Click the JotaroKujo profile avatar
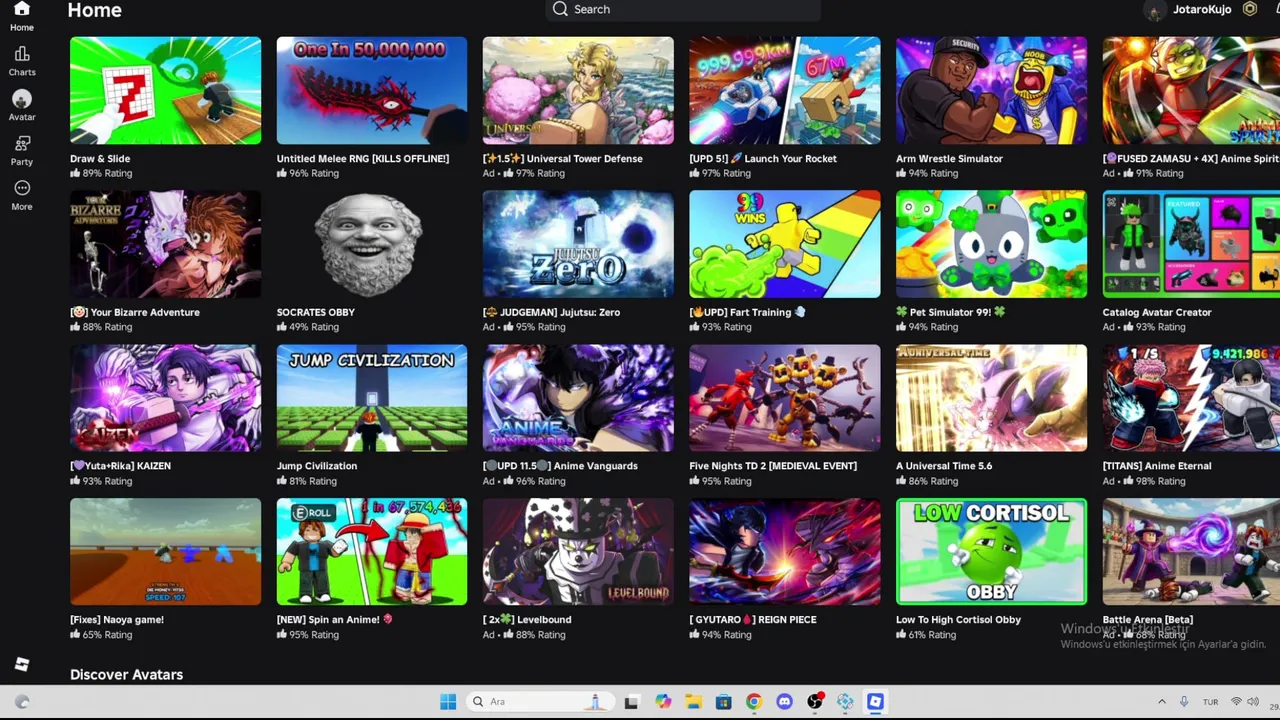The width and height of the screenshot is (1280, 720). [x=1155, y=10]
